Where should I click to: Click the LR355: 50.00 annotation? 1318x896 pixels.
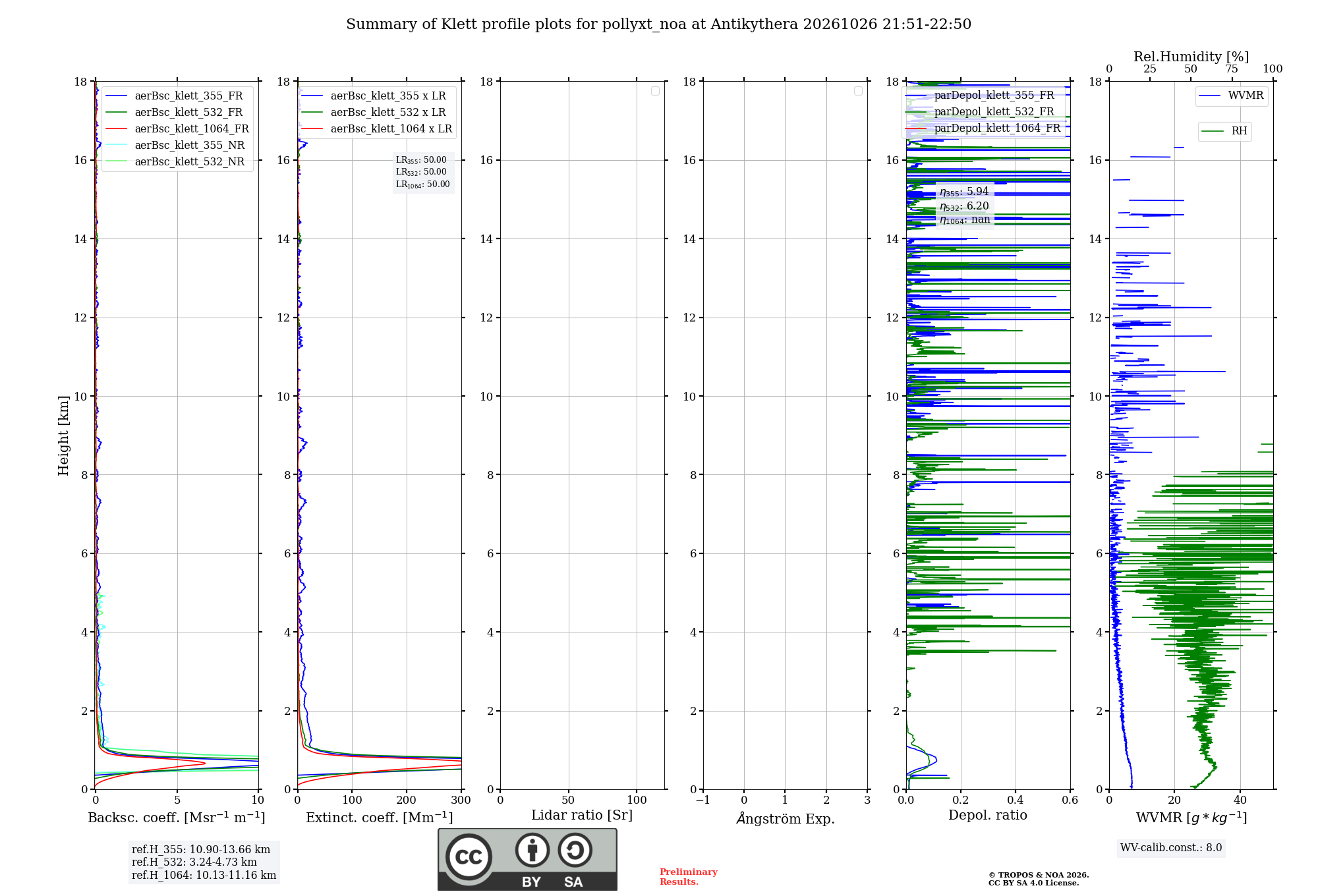pyautogui.click(x=421, y=160)
